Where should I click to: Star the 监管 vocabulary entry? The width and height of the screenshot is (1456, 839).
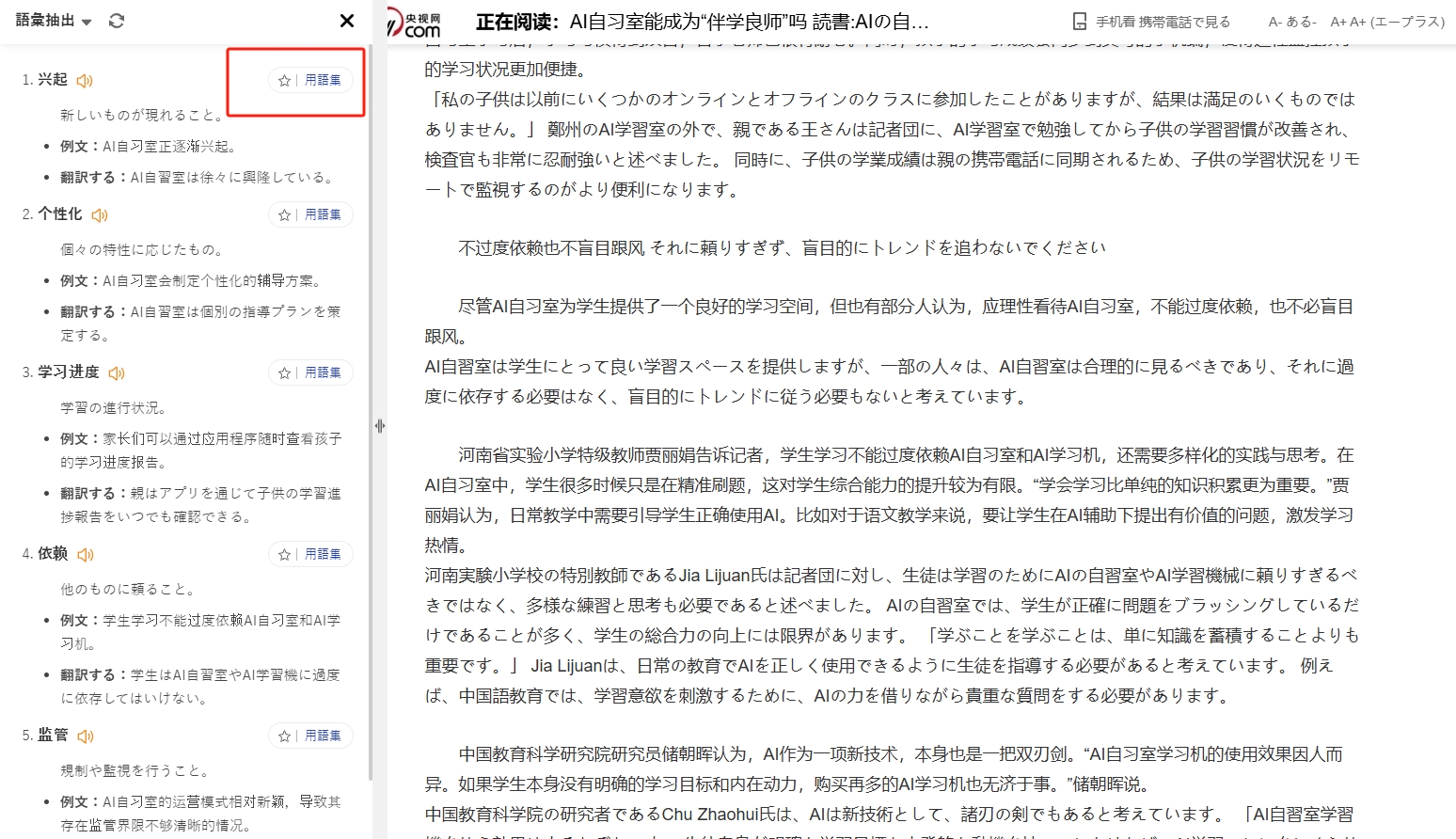coord(284,736)
